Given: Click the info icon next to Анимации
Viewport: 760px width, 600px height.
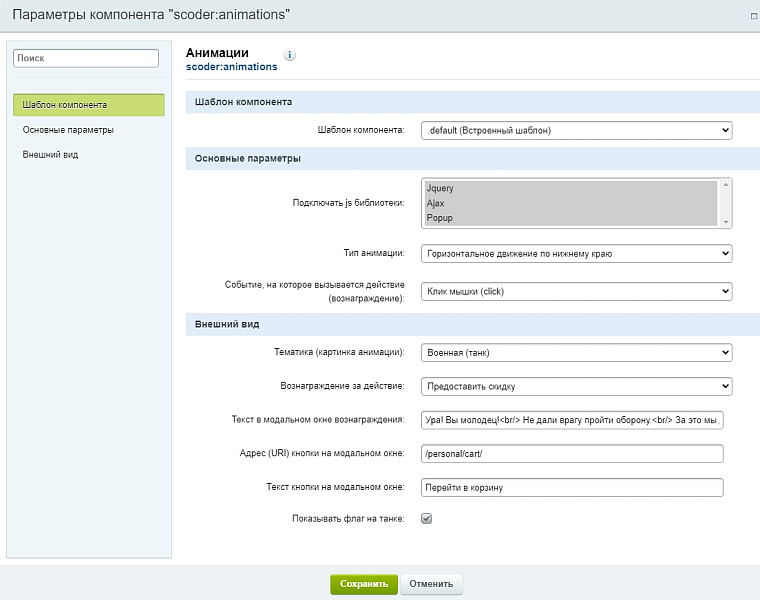Looking at the screenshot, I should click(290, 56).
